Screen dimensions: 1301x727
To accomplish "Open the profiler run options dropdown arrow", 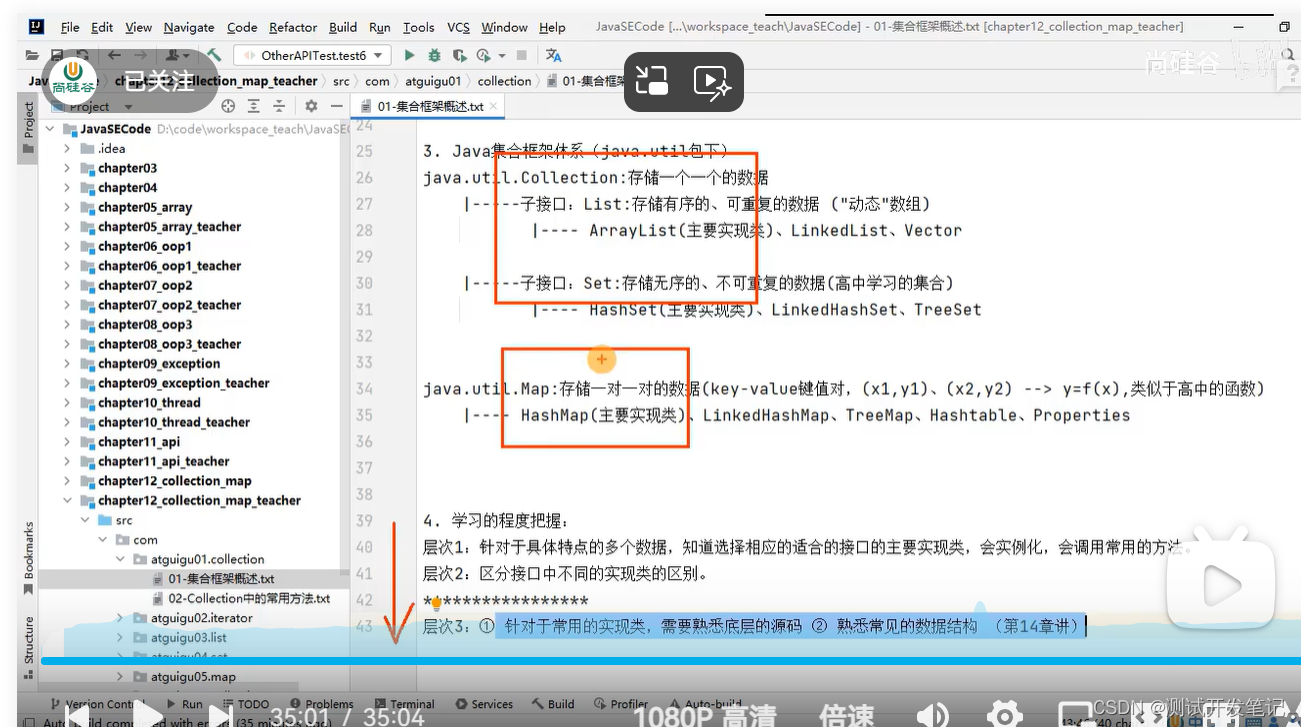I will click(x=501, y=56).
